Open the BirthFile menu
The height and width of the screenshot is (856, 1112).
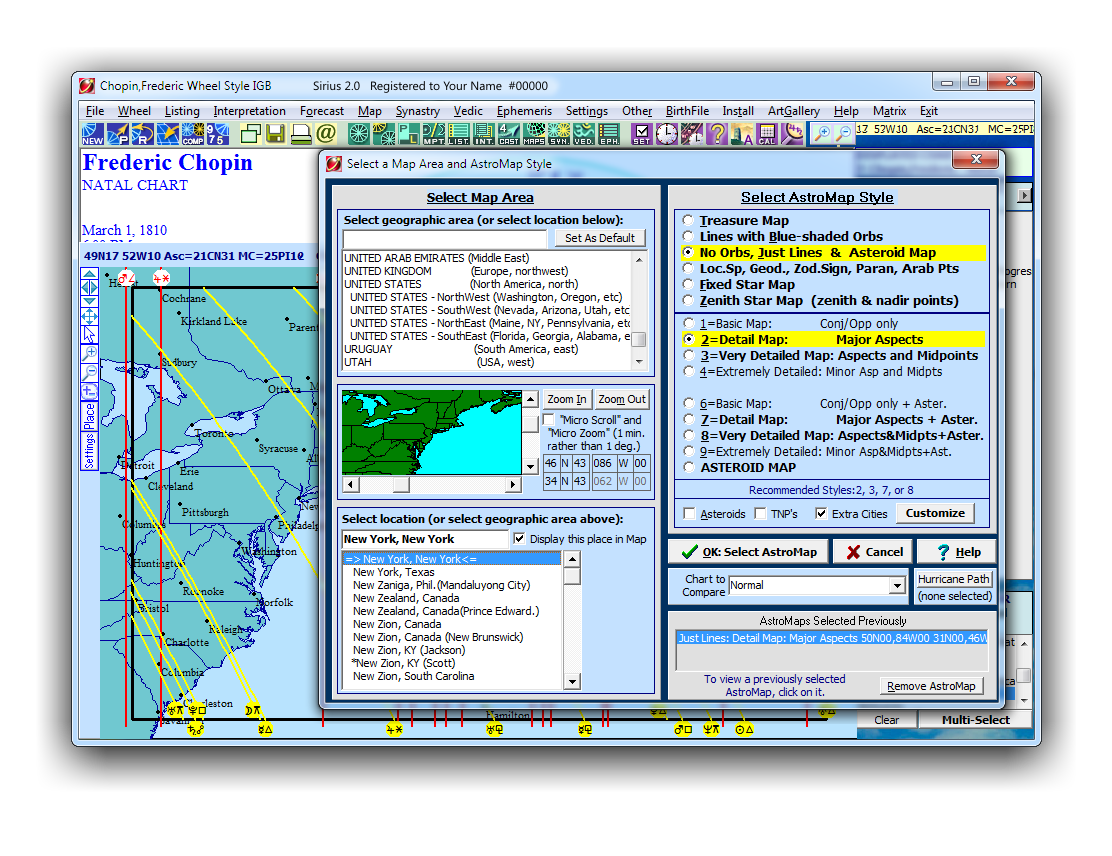coord(687,111)
